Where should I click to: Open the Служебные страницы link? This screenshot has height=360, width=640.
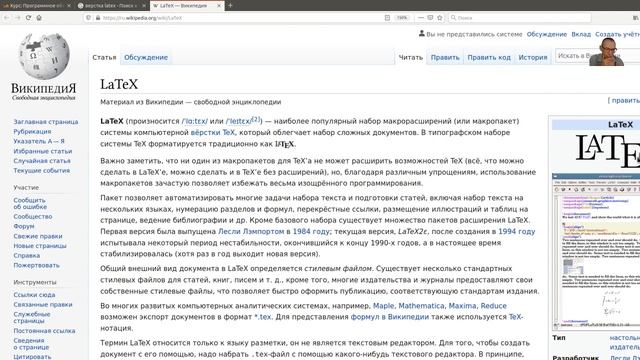coord(32,318)
